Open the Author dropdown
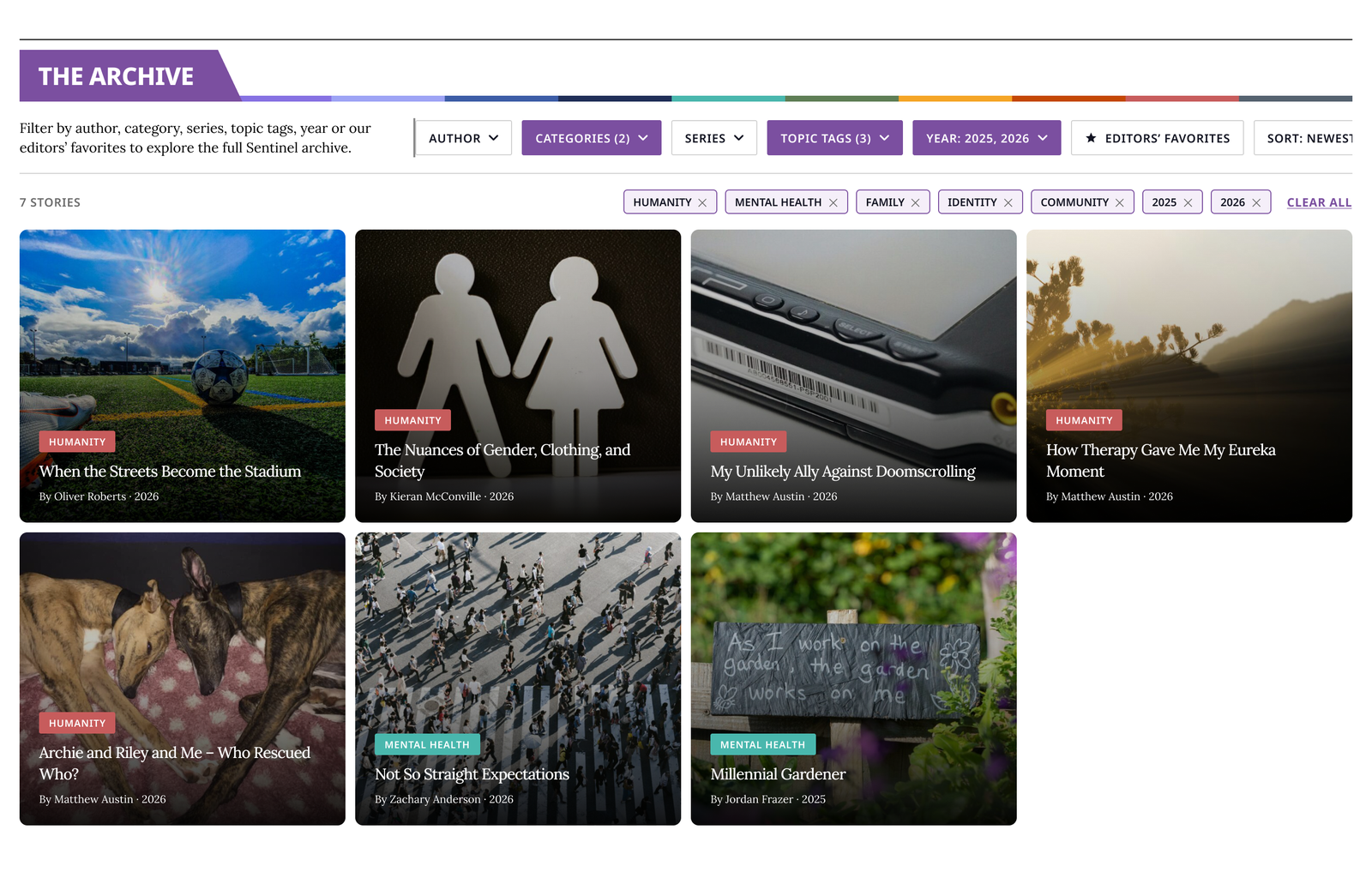 point(464,138)
